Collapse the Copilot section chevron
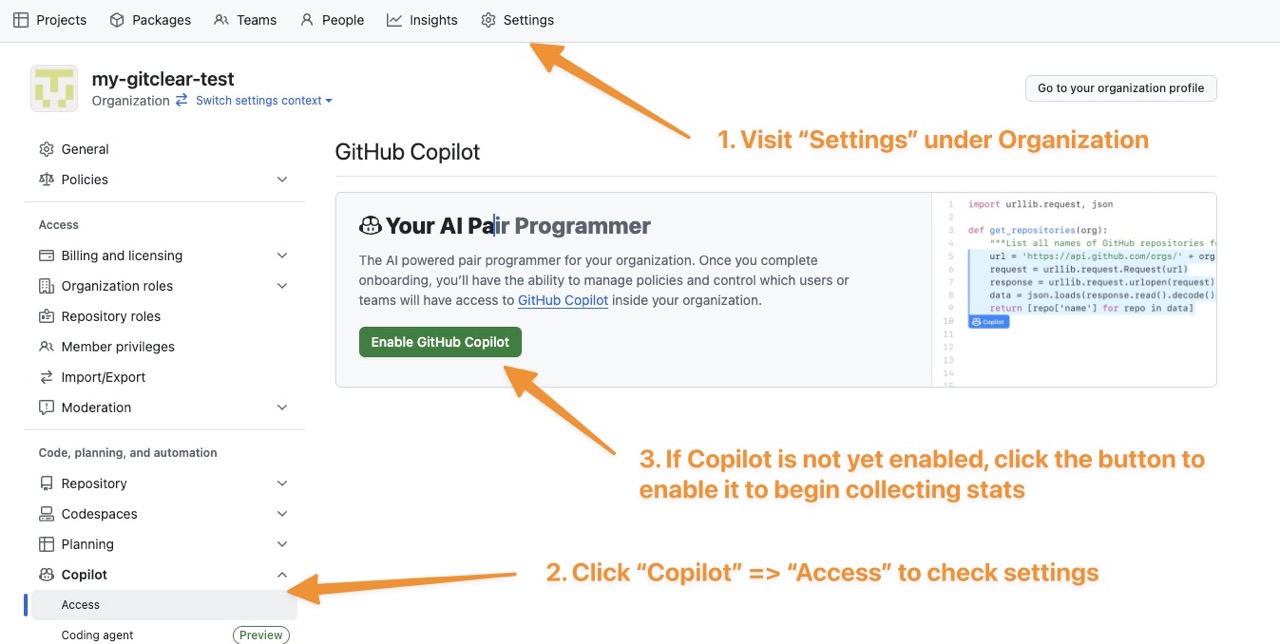 point(282,575)
